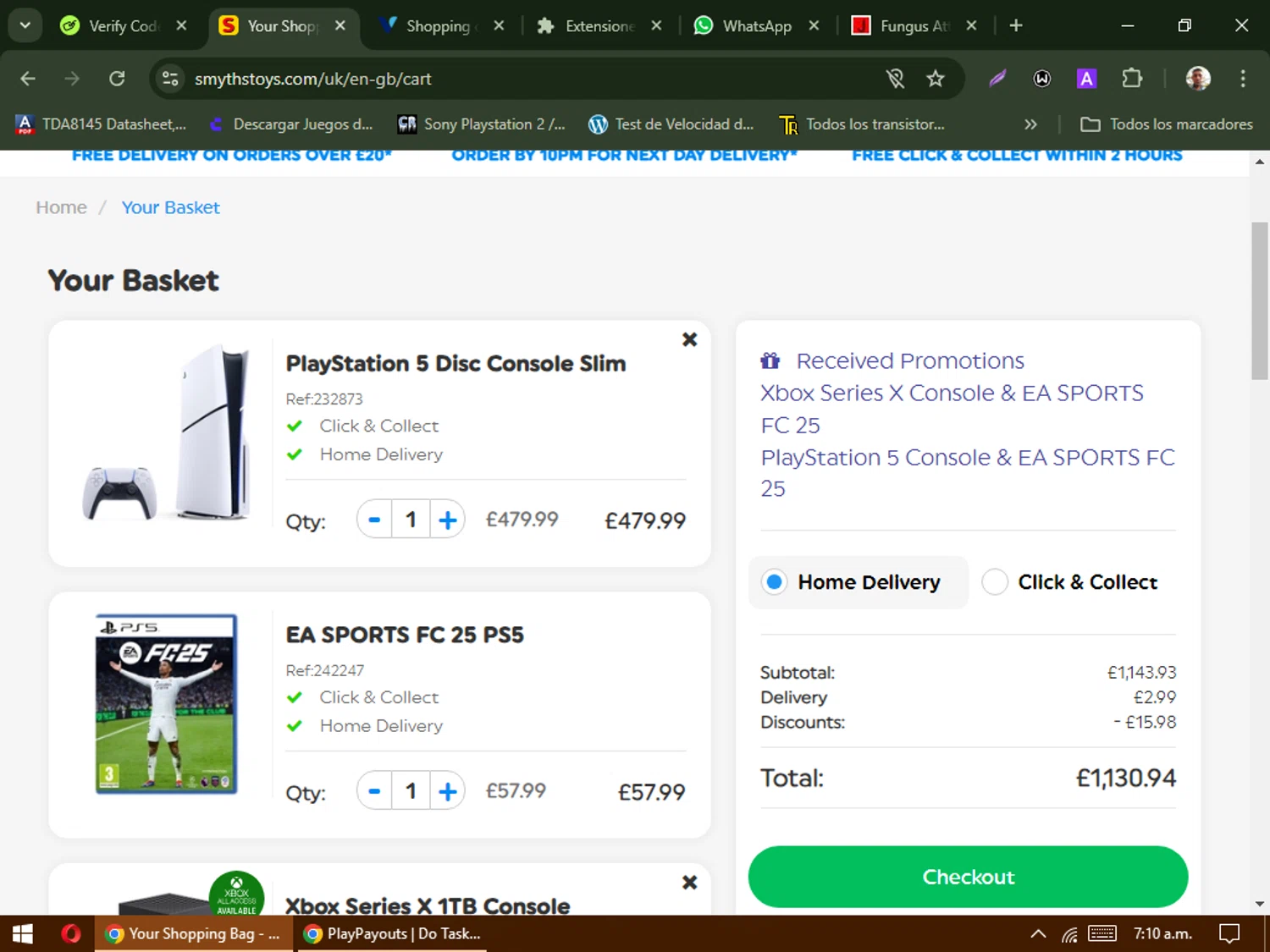Open TDA8145 Datasheet bookmark

[x=102, y=124]
